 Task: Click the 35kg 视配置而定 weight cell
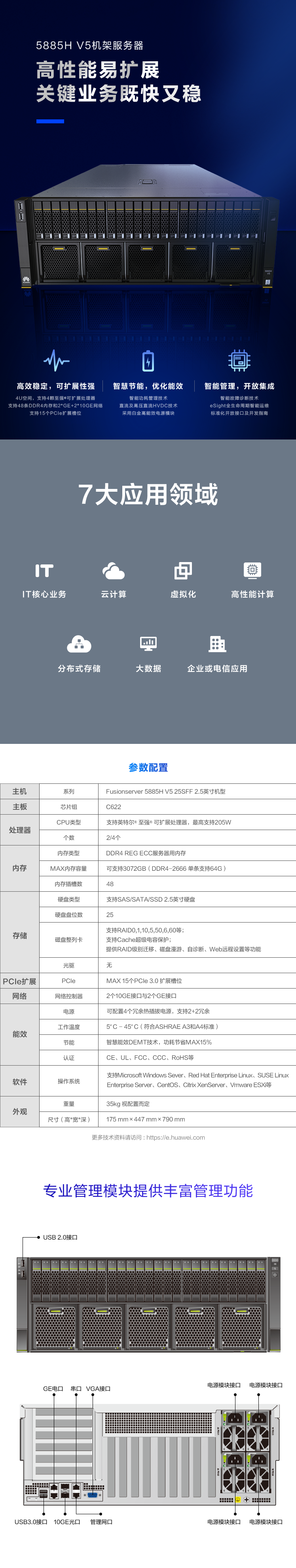[197, 1104]
